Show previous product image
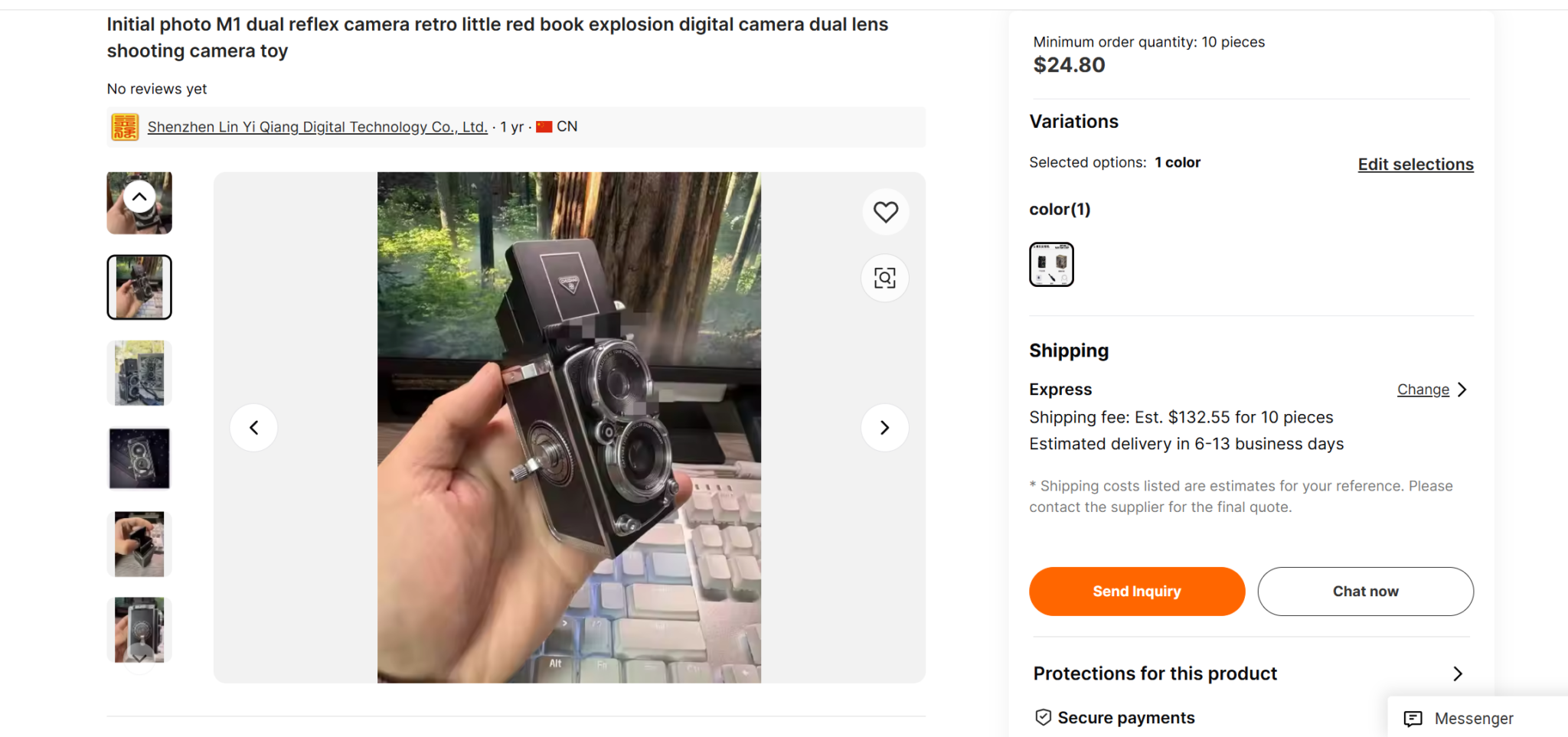The height and width of the screenshot is (737, 1568). [253, 427]
